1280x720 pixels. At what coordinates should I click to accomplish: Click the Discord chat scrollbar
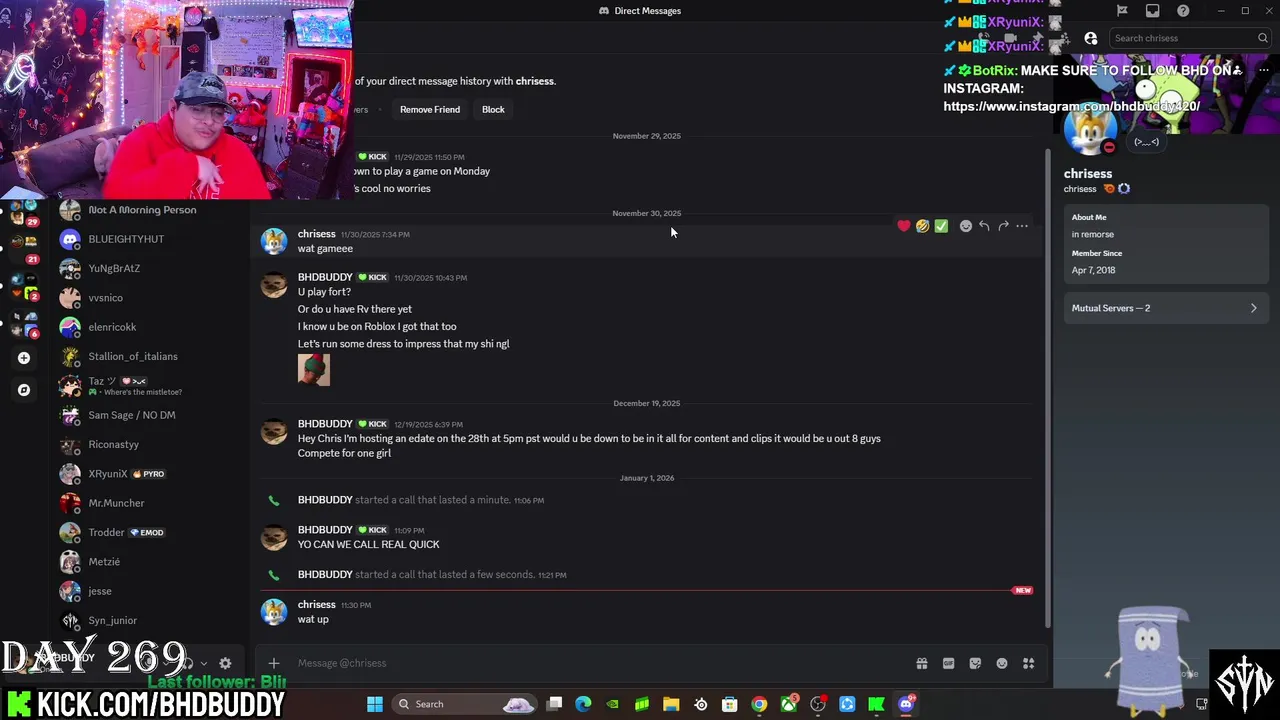[x=1048, y=390]
